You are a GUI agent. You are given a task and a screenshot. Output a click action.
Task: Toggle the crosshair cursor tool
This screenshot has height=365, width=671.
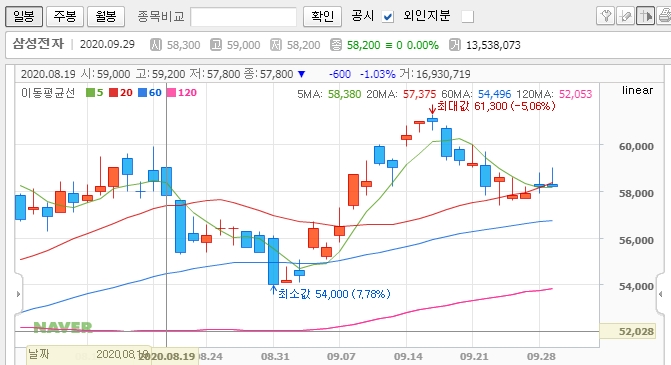[645, 16]
